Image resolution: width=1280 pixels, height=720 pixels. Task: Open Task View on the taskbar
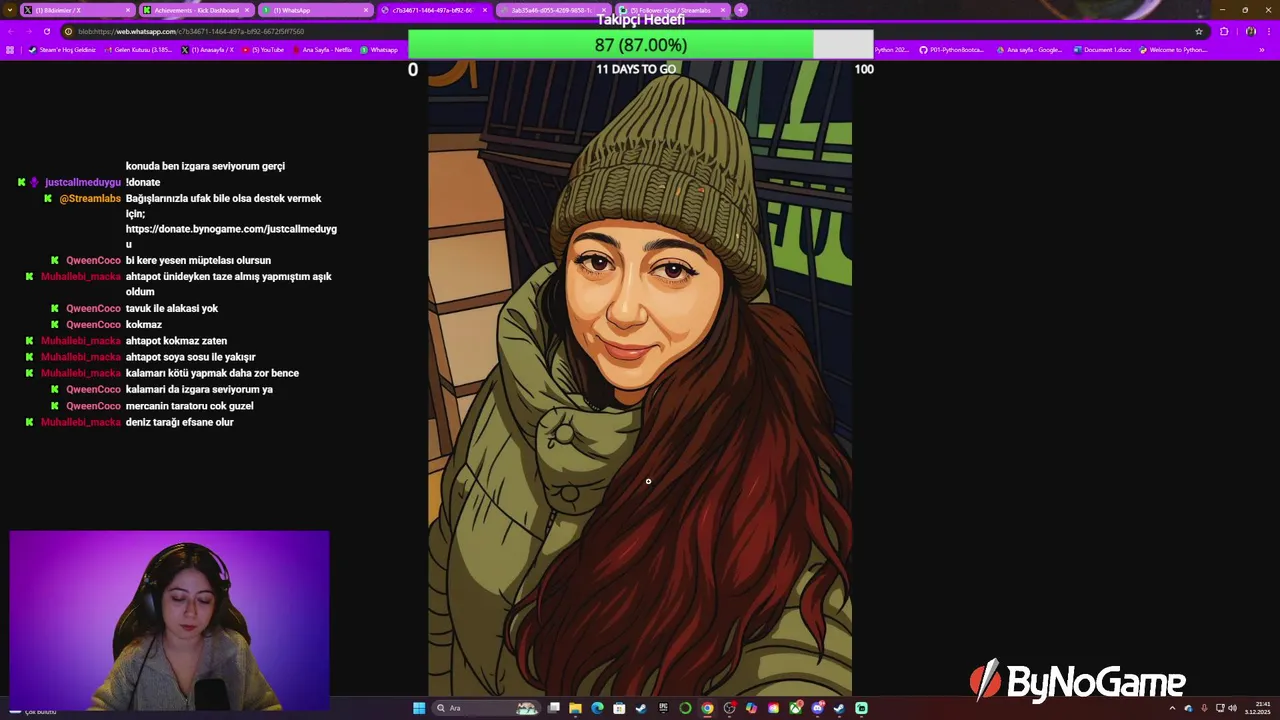tap(553, 708)
